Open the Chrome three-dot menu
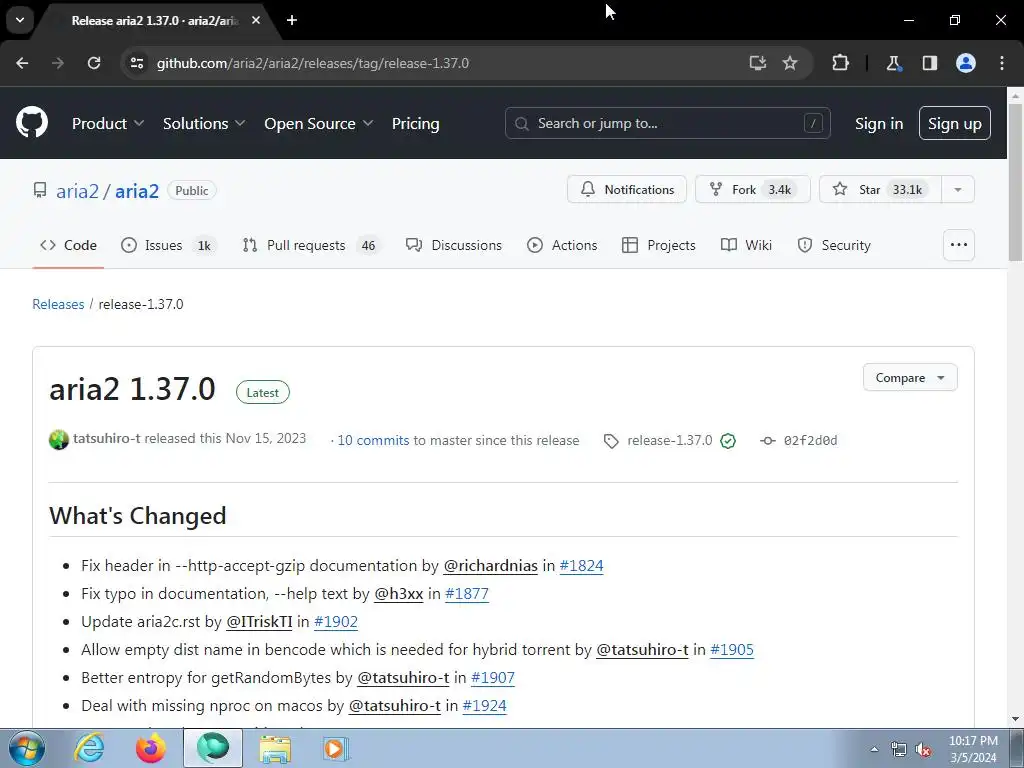 pos(1002,63)
